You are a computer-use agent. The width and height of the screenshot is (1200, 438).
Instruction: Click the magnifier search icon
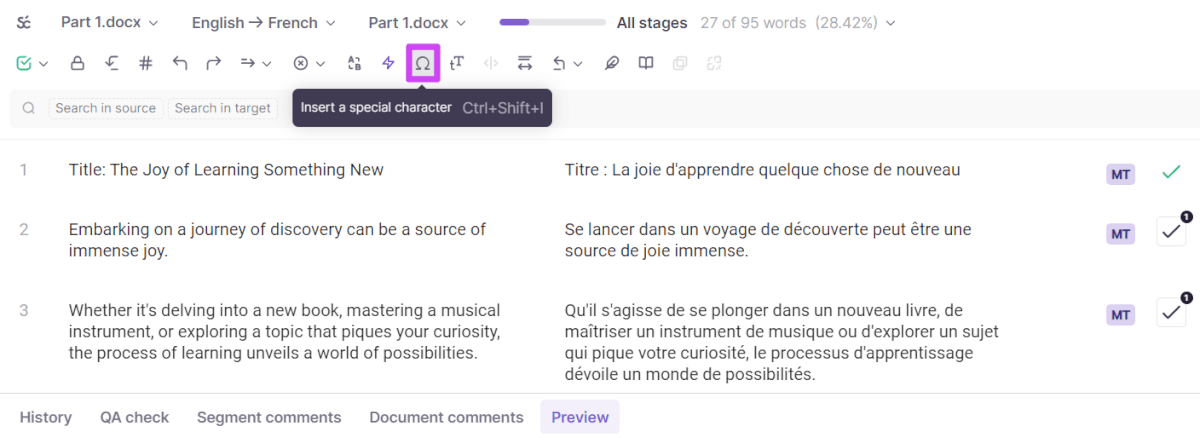click(x=29, y=108)
